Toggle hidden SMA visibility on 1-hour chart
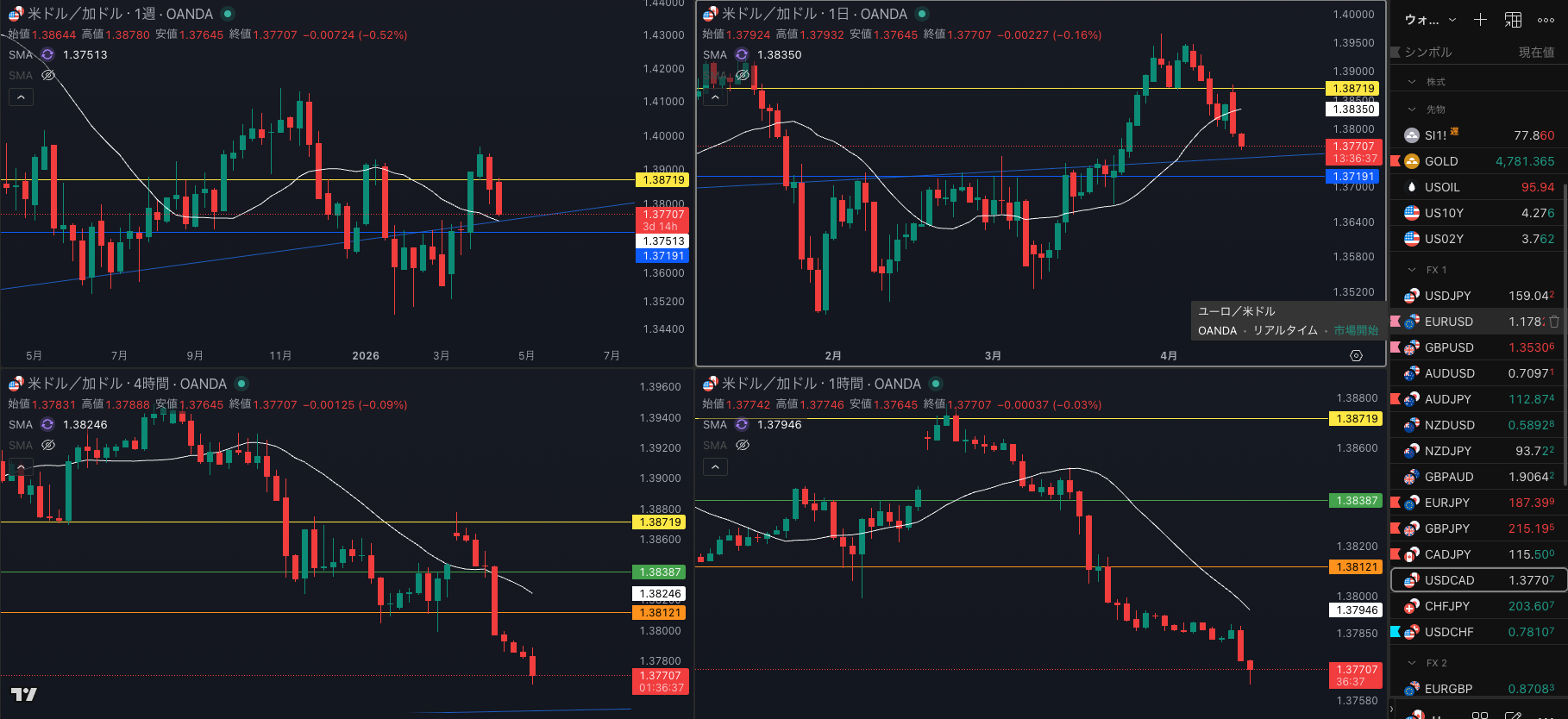The height and width of the screenshot is (719, 1568). coord(742,446)
